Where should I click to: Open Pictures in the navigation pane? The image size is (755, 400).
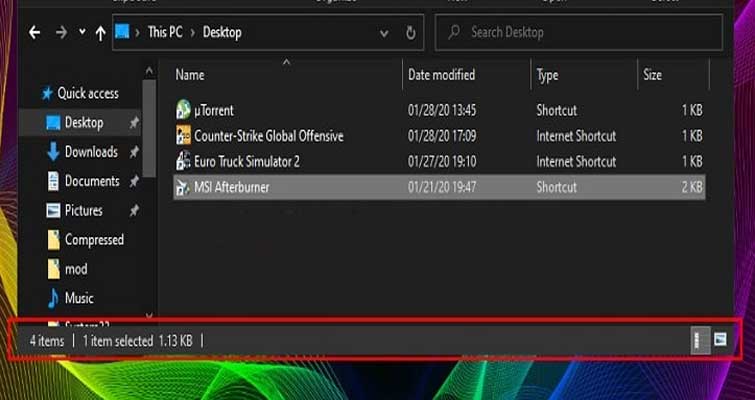[84, 210]
